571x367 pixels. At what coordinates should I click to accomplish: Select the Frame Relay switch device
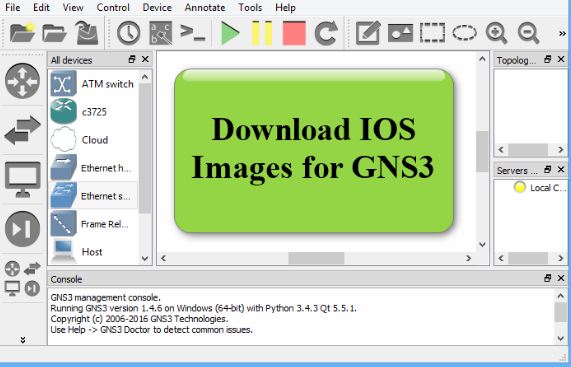(x=93, y=224)
